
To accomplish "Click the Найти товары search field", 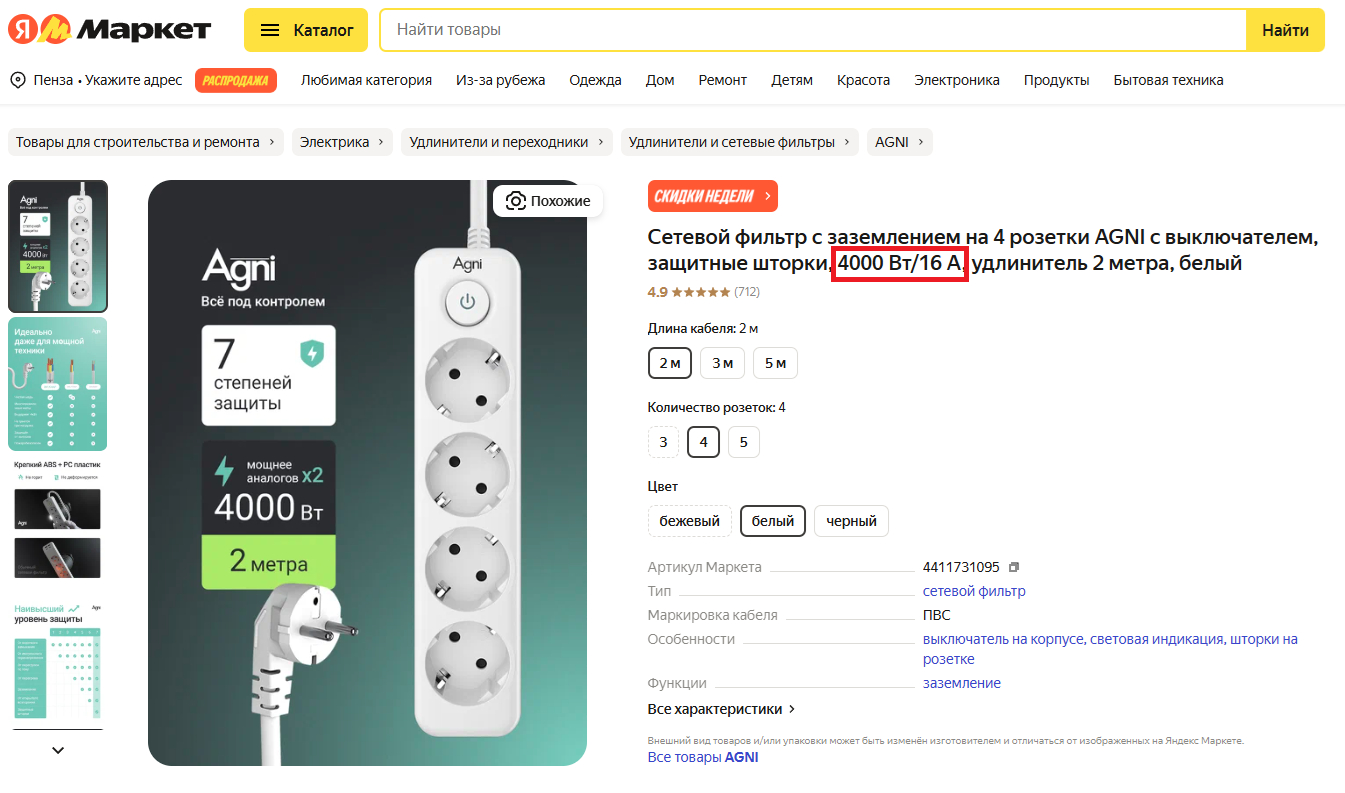I will pyautogui.click(x=810, y=30).
